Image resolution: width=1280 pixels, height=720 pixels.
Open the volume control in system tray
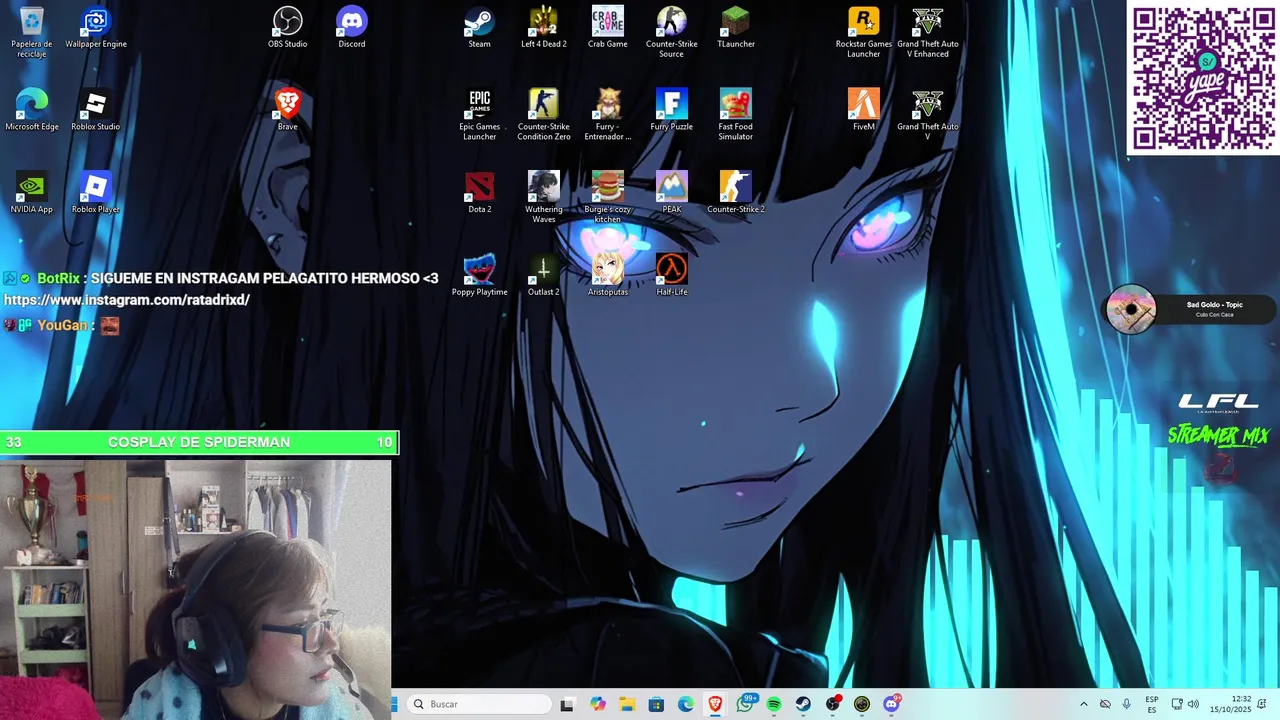click(1193, 704)
